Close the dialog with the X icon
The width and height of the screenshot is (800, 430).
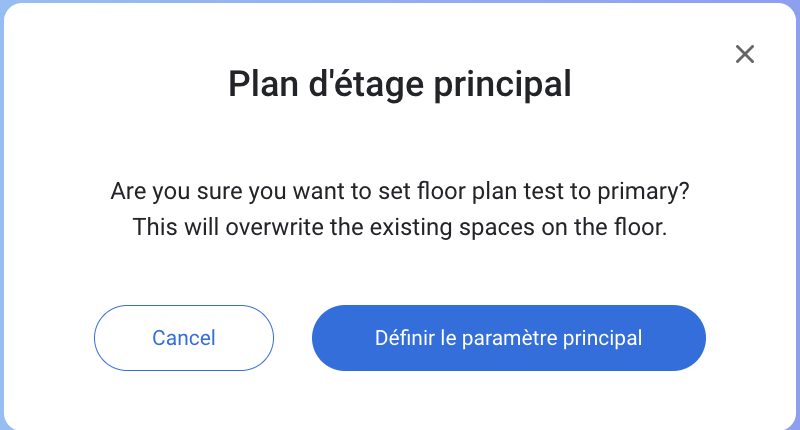744,54
